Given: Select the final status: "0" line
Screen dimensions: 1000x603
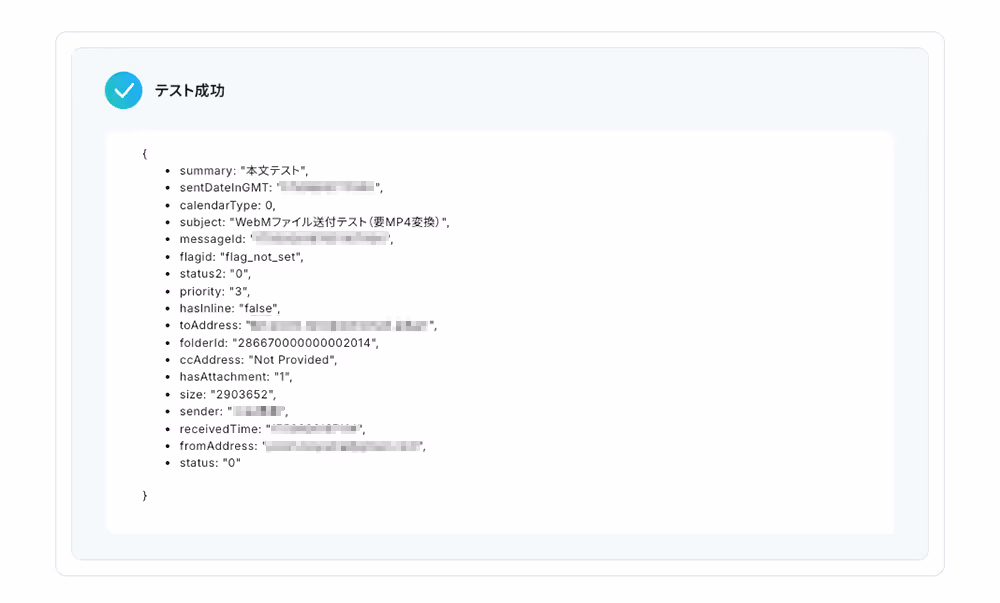Looking at the screenshot, I should pyautogui.click(x=210, y=463).
